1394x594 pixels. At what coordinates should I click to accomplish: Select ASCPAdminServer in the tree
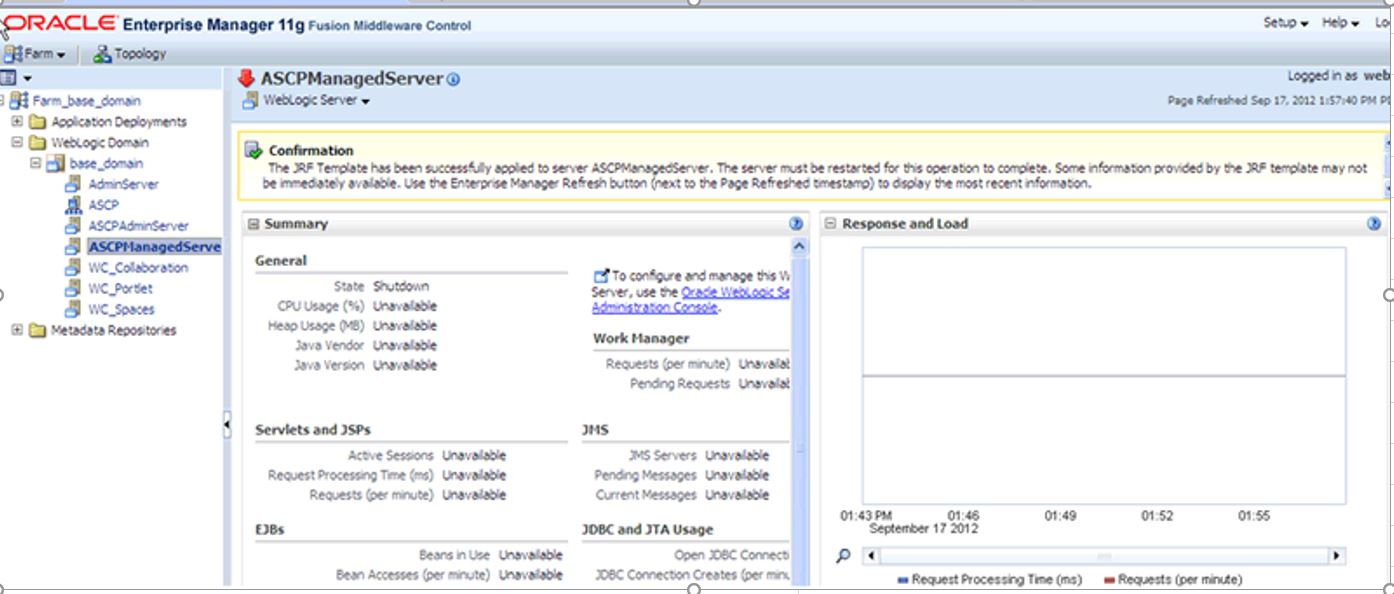pyautogui.click(x=138, y=226)
